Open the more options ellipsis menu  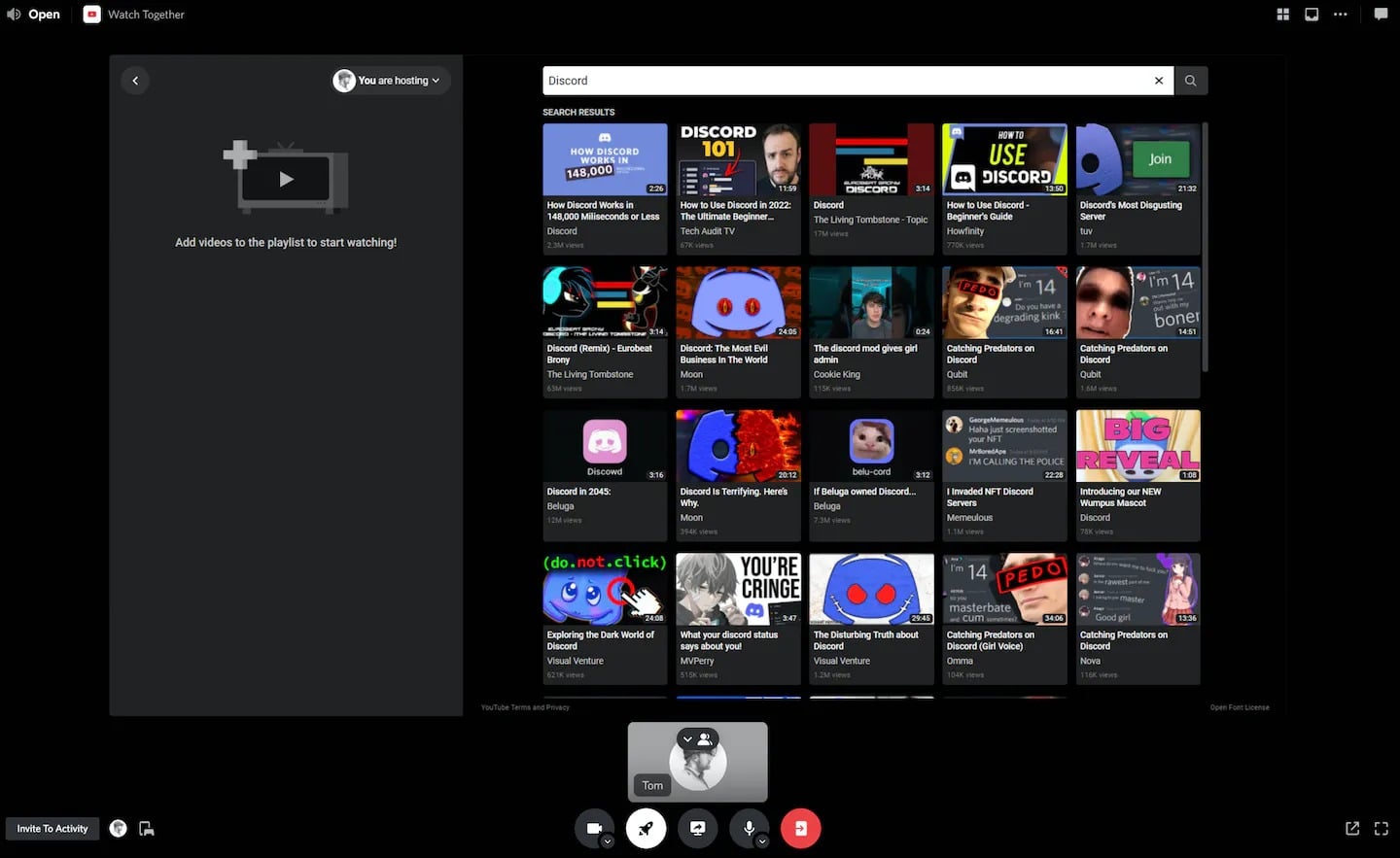coord(1341,14)
